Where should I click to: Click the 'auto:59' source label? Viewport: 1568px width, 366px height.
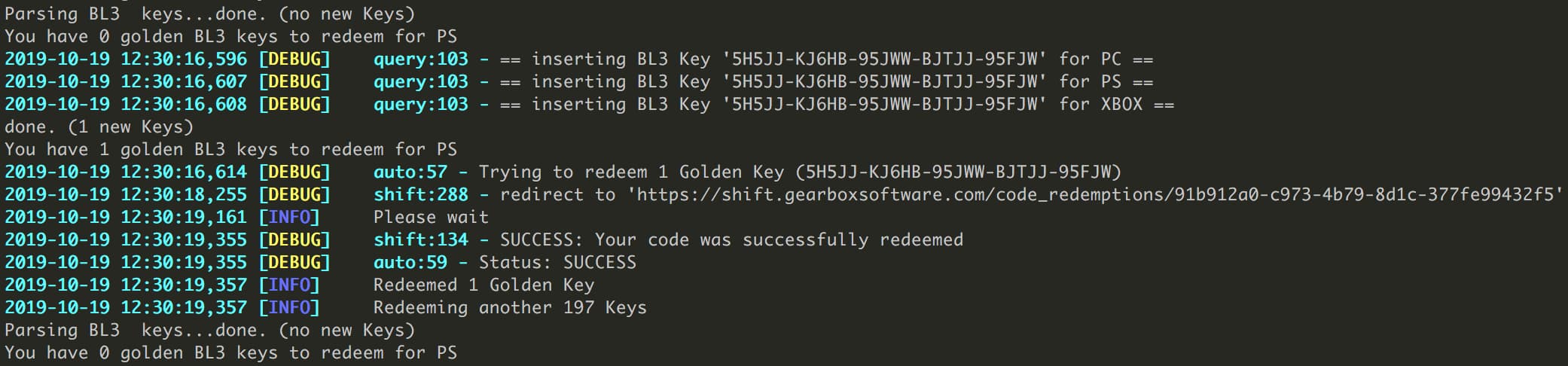(410, 263)
